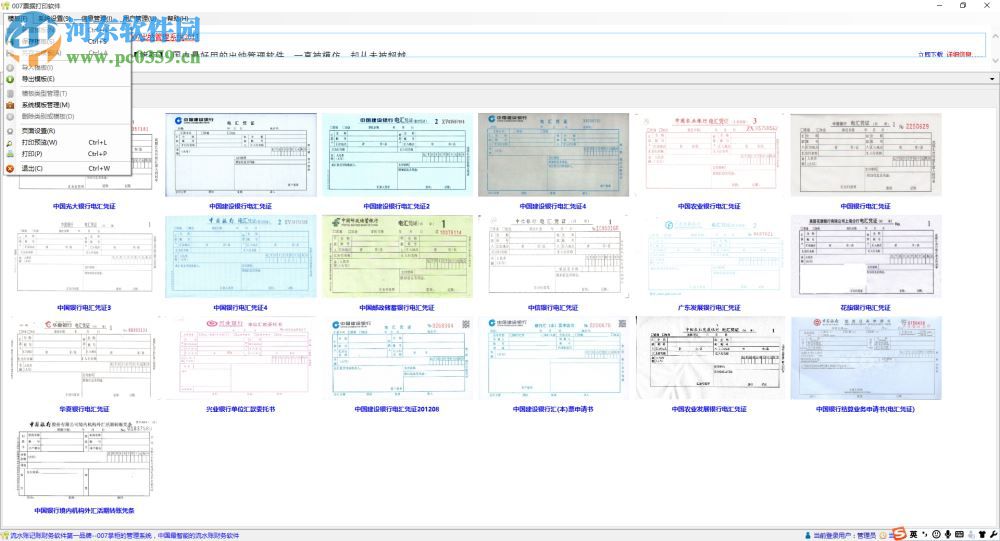The height and width of the screenshot is (541, 1000).
Task: Open the 中国建设银行电汇凭证4 template thumbnail
Action: (553, 155)
